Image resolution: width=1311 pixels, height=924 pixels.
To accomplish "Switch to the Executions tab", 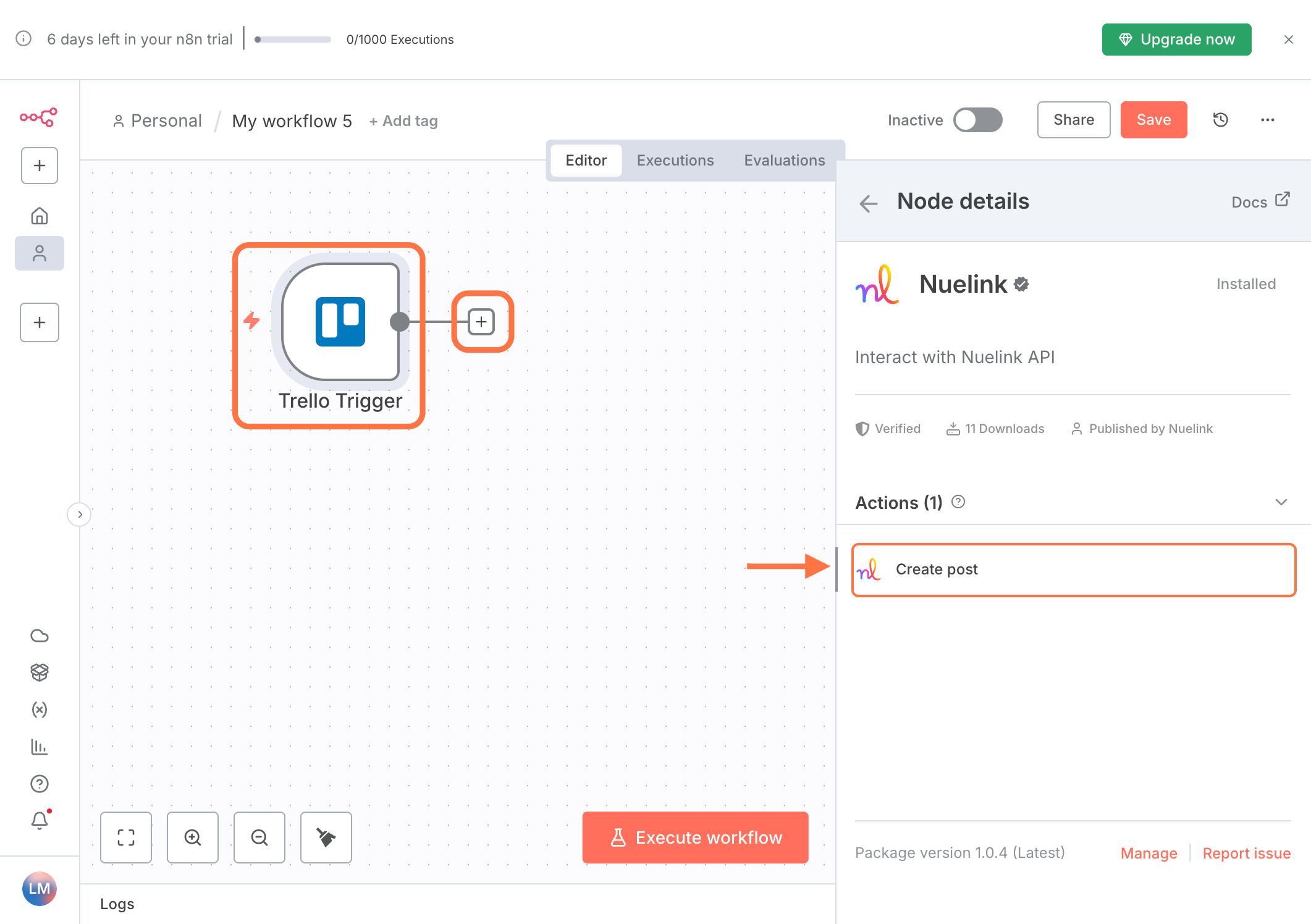I will click(675, 161).
